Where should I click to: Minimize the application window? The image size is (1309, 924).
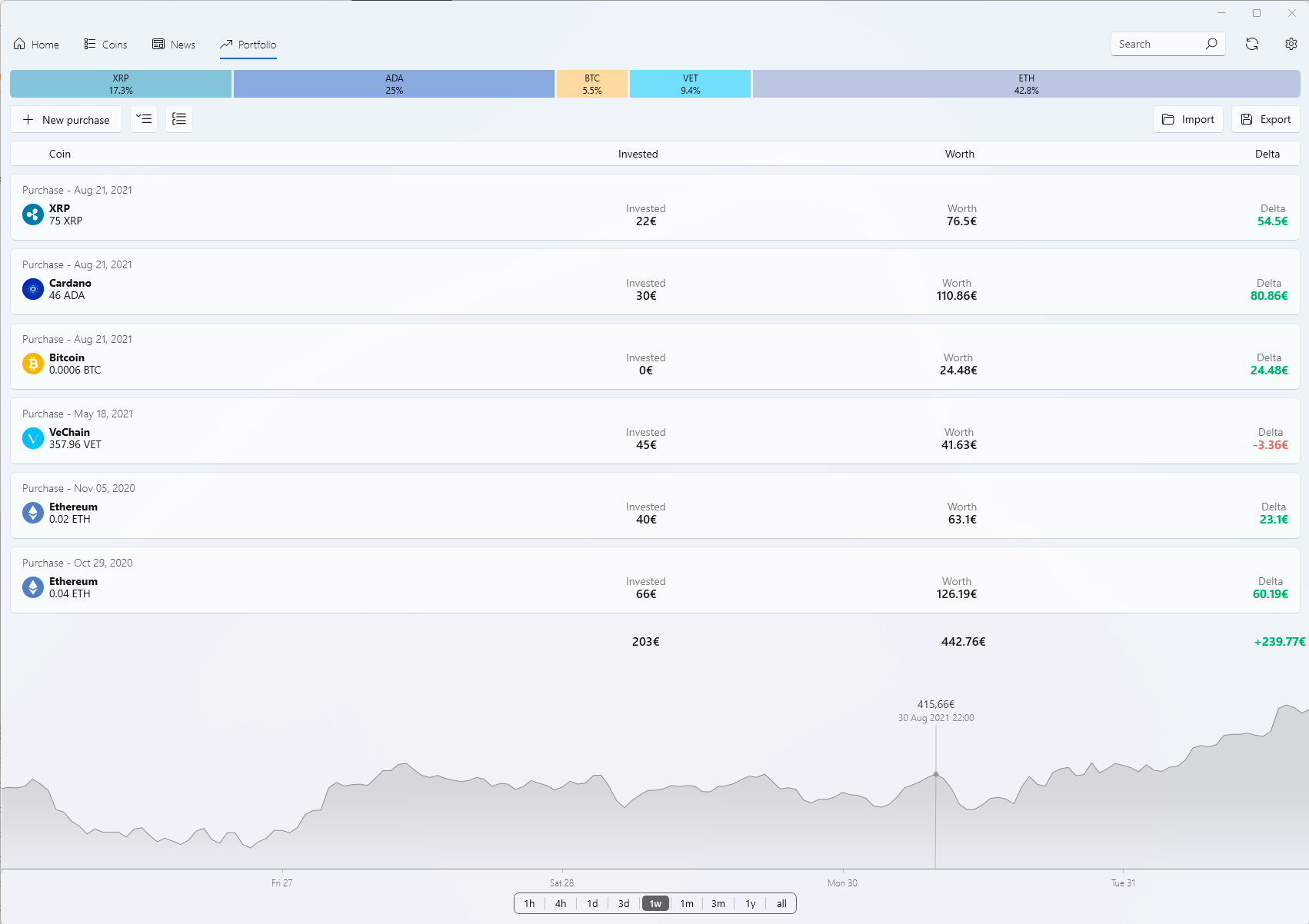click(1221, 13)
